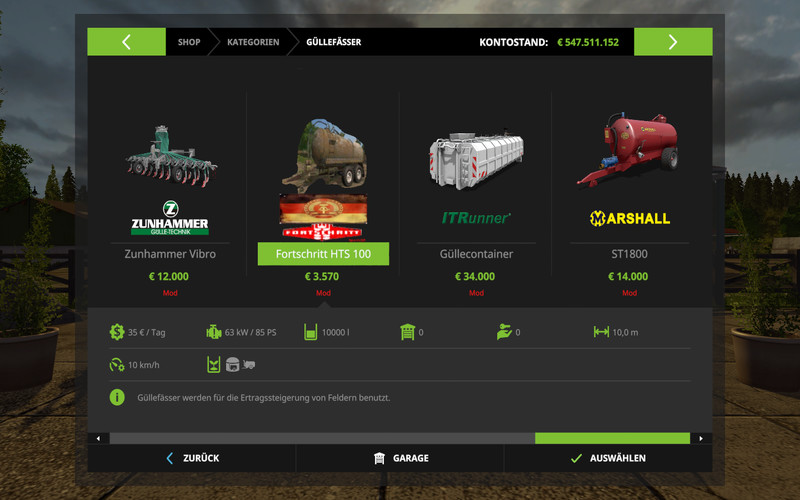
Task: Go to previous category with left green arrow
Action: [127, 42]
